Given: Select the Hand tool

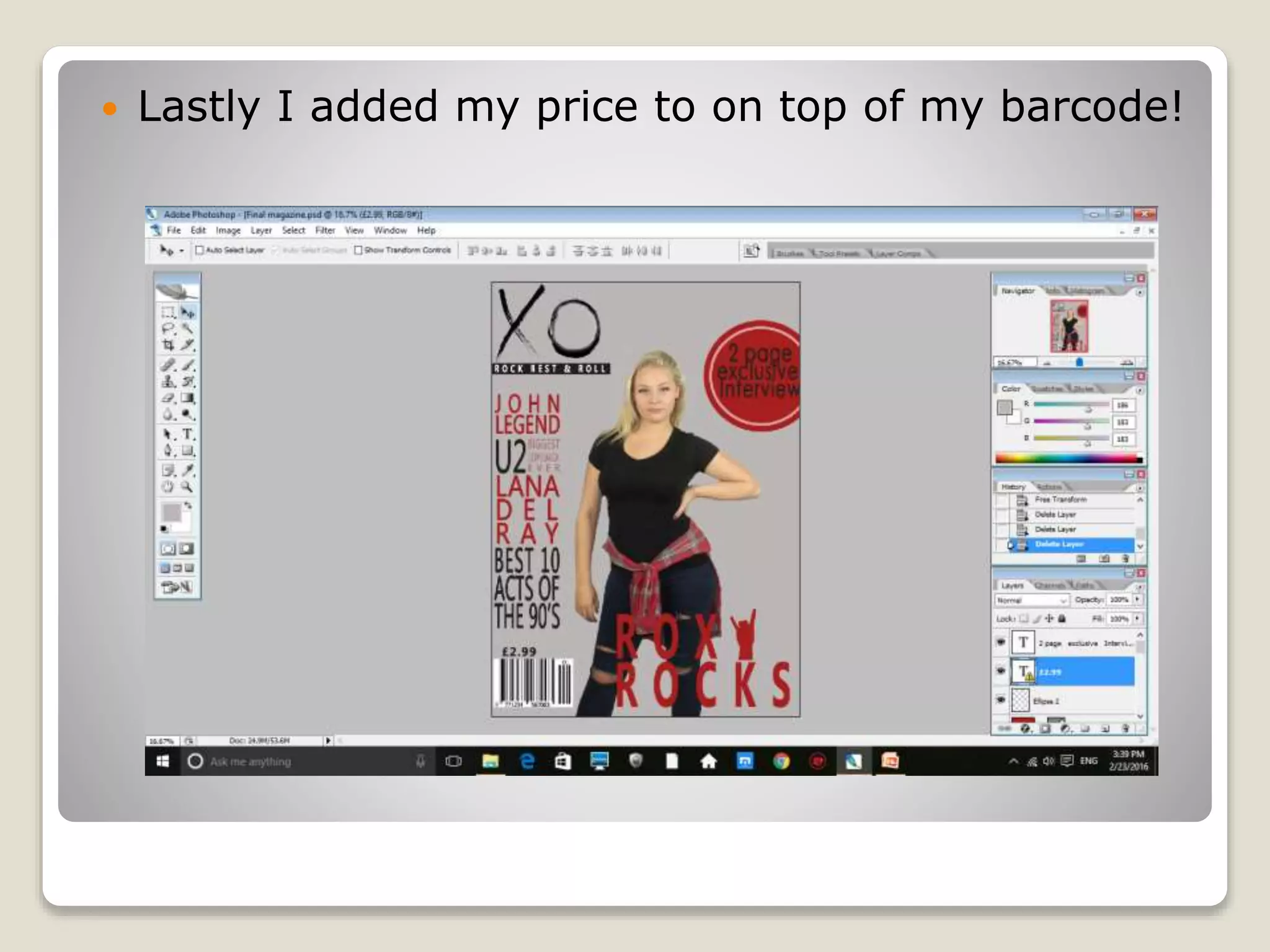Looking at the screenshot, I should coord(168,487).
